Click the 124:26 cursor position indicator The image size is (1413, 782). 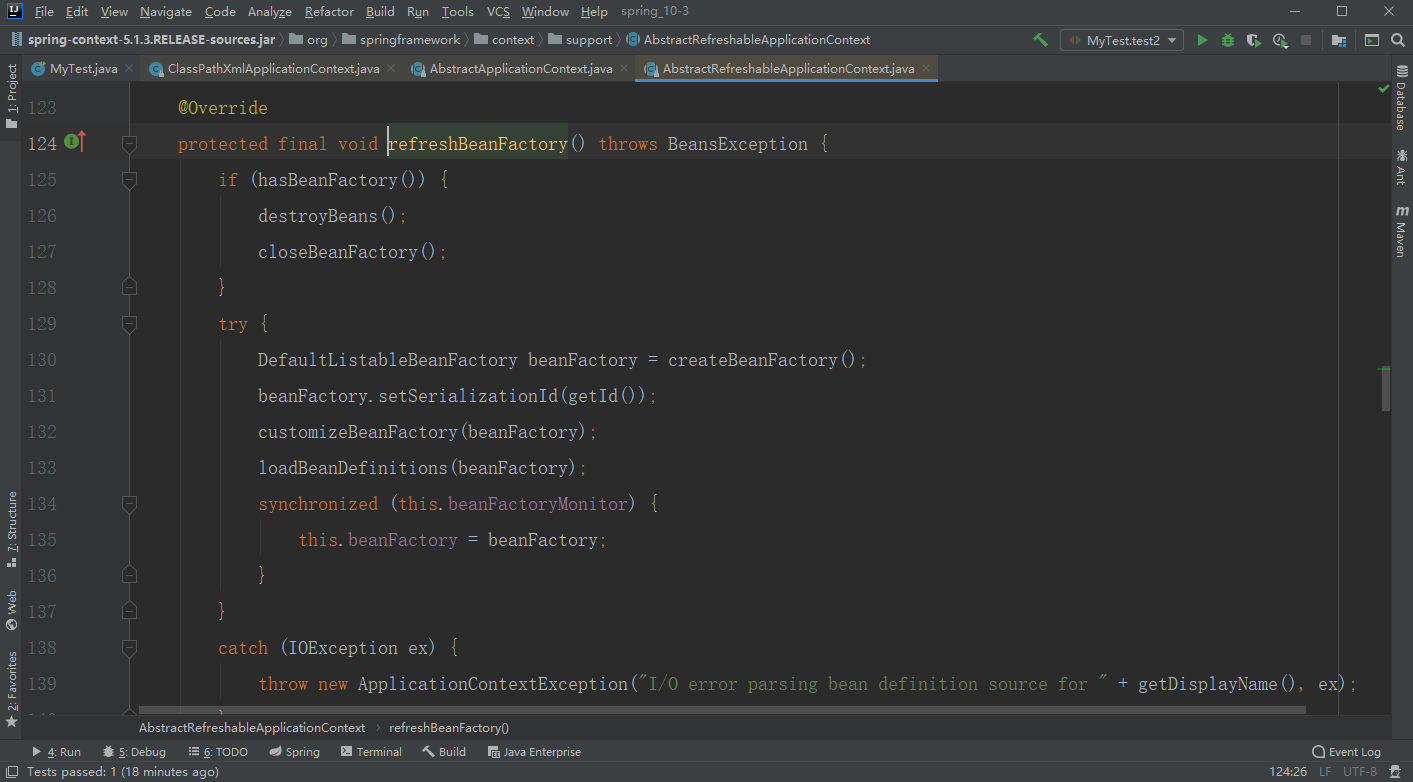1288,772
